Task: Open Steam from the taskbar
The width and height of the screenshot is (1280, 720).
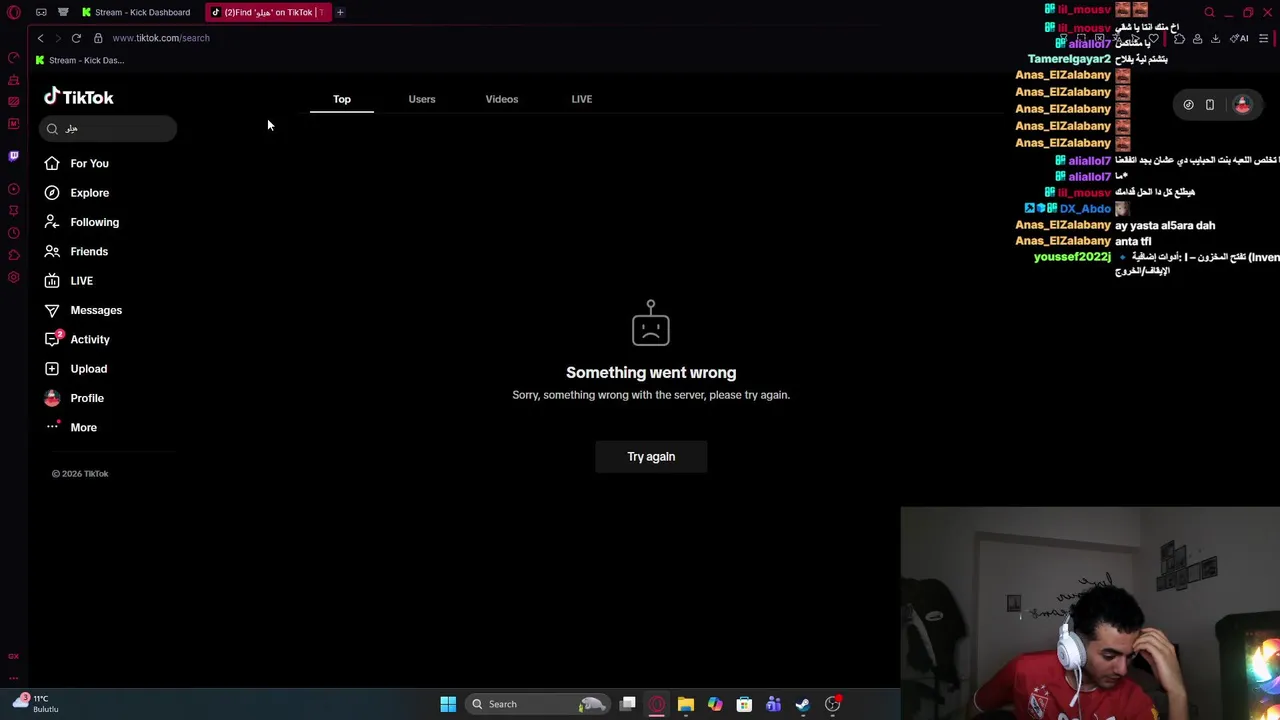Action: pyautogui.click(x=802, y=704)
